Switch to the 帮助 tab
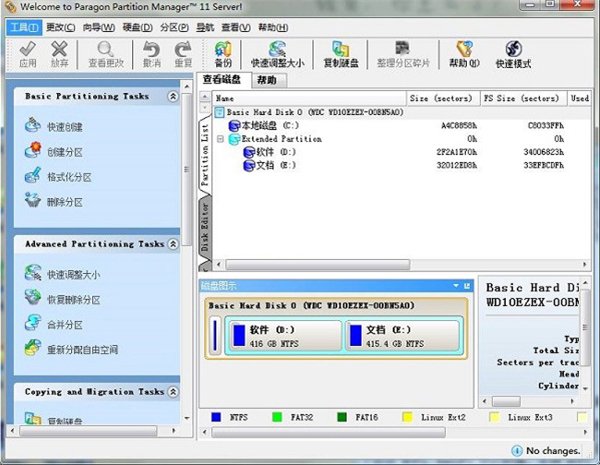This screenshot has width=600, height=465. pos(267,79)
